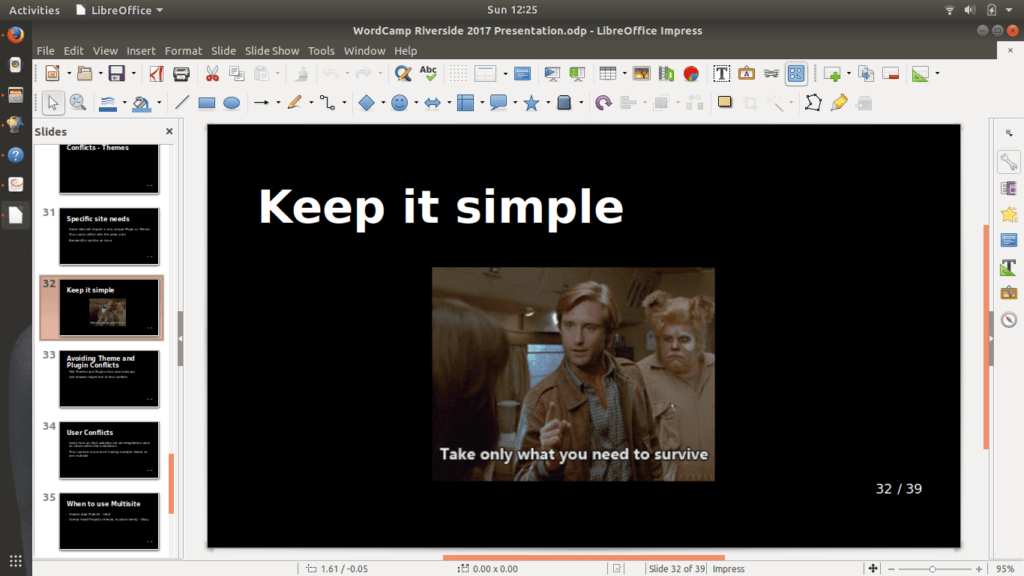
Task: Activate the Zoom and Pan tool
Action: point(78,103)
